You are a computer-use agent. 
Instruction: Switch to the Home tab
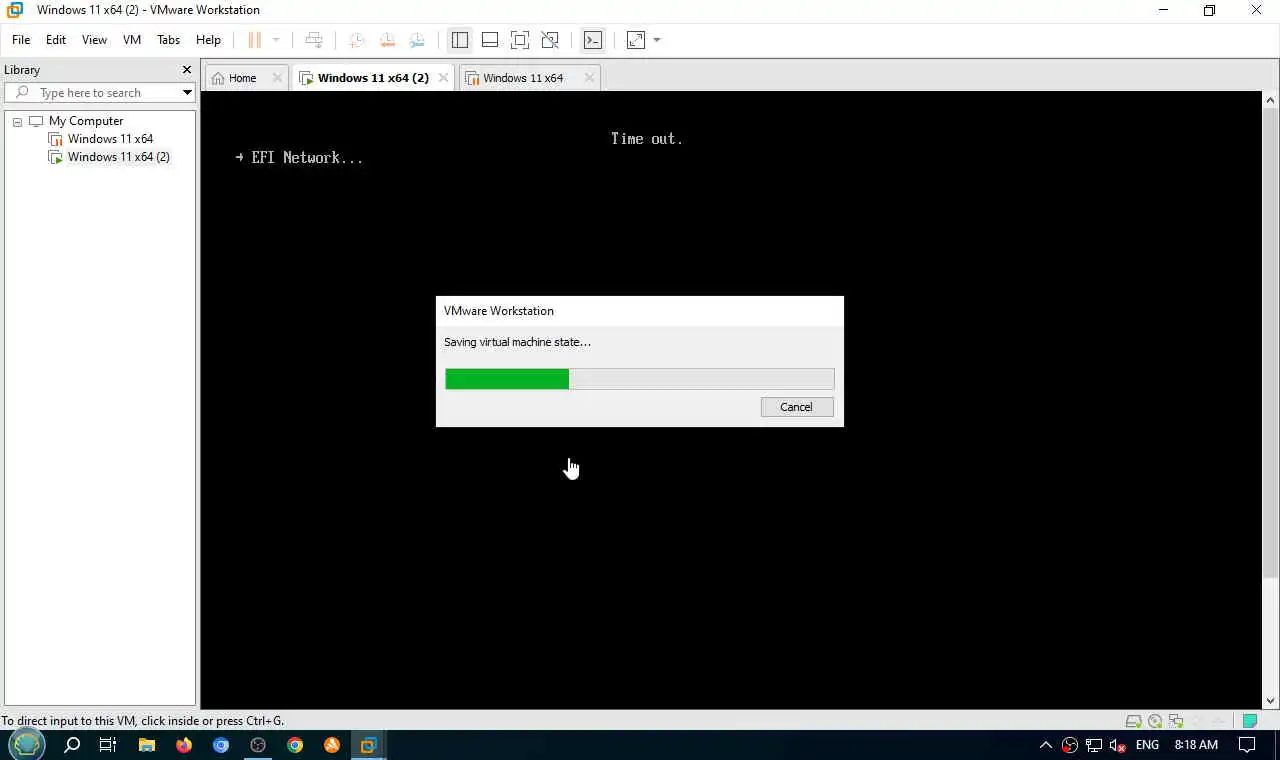242,78
